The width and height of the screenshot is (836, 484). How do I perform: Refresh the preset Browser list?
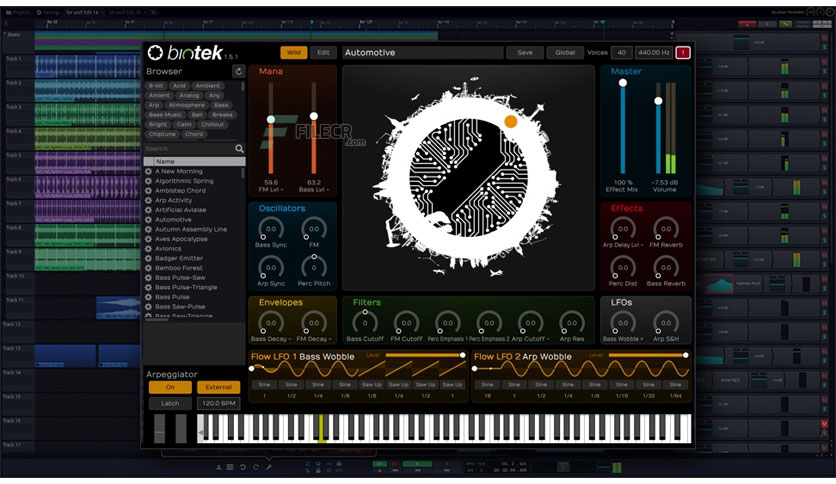(238, 71)
